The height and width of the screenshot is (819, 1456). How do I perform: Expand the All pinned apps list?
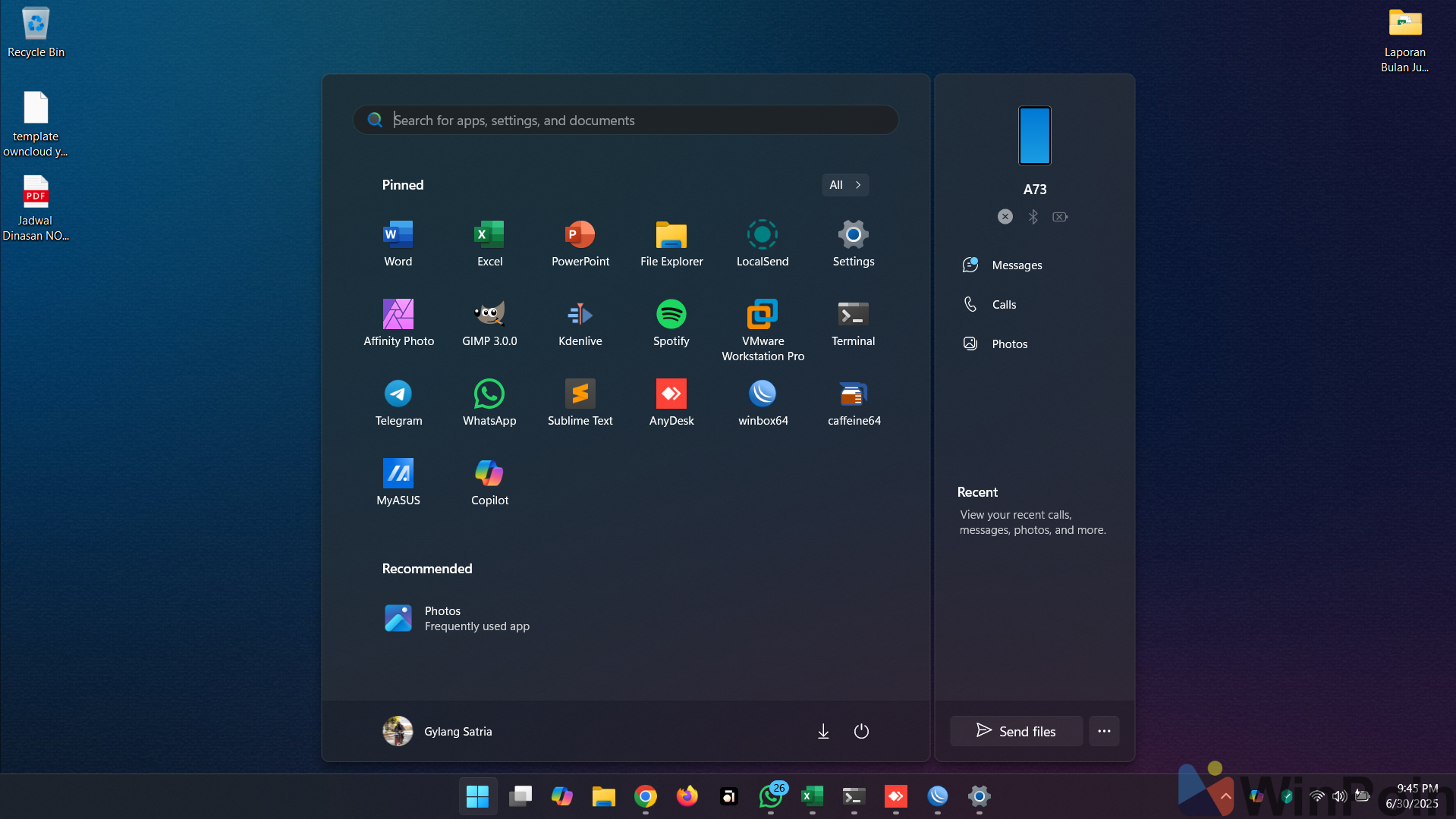(845, 185)
